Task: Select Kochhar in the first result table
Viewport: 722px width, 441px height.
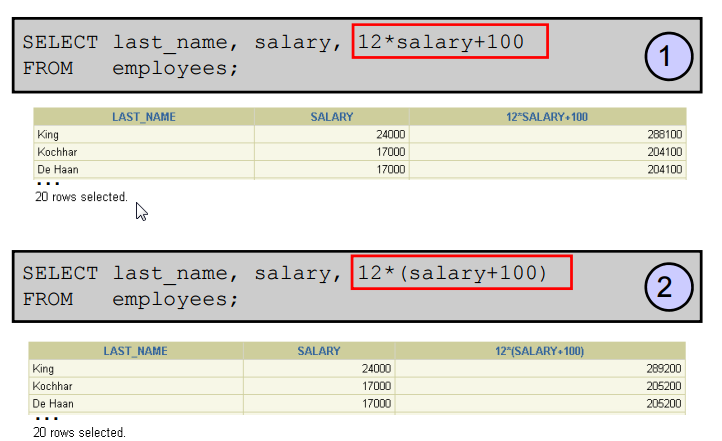Action: tap(57, 152)
